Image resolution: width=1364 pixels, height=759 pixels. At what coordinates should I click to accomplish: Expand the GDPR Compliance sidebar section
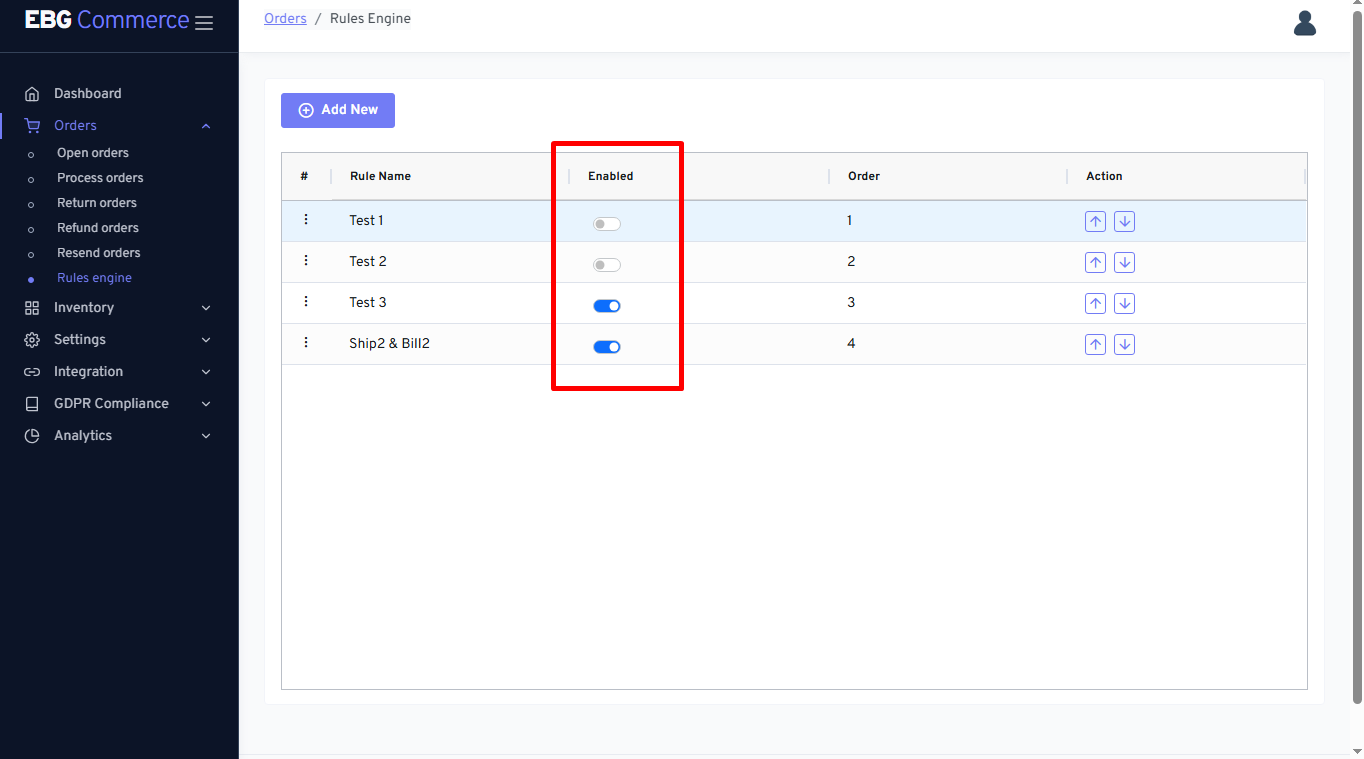(x=118, y=404)
